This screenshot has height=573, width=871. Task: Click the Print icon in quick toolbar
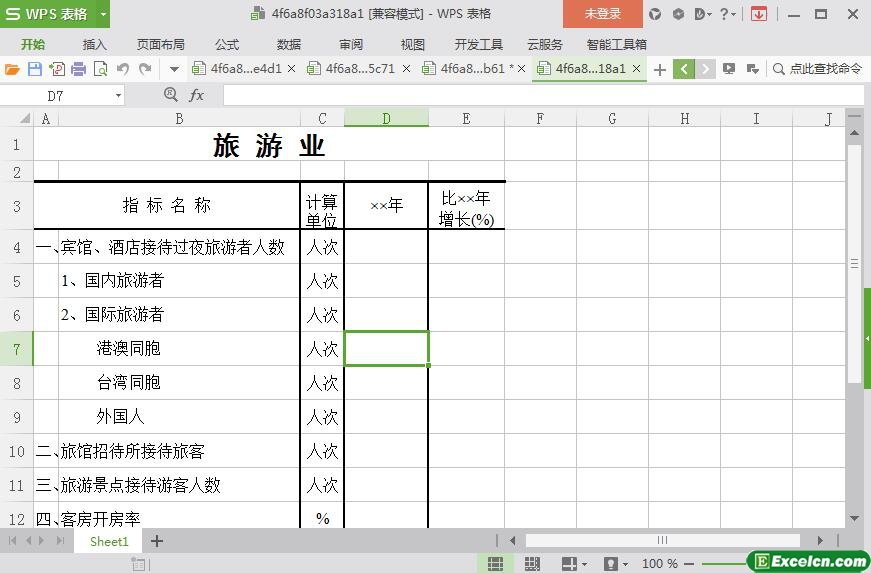(78, 69)
